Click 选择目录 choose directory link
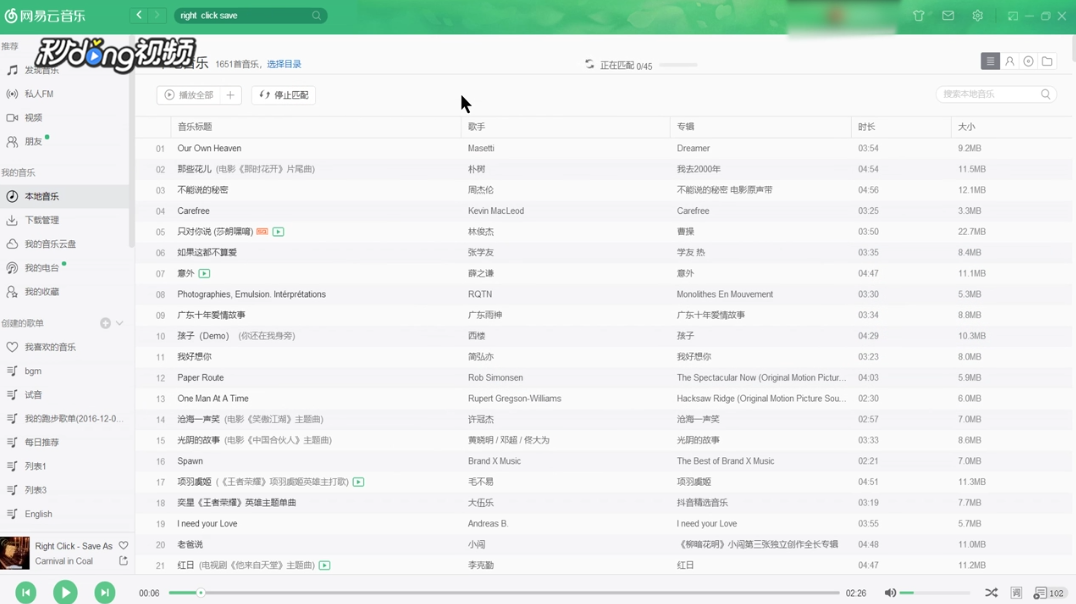The image size is (1076, 604). [284, 64]
